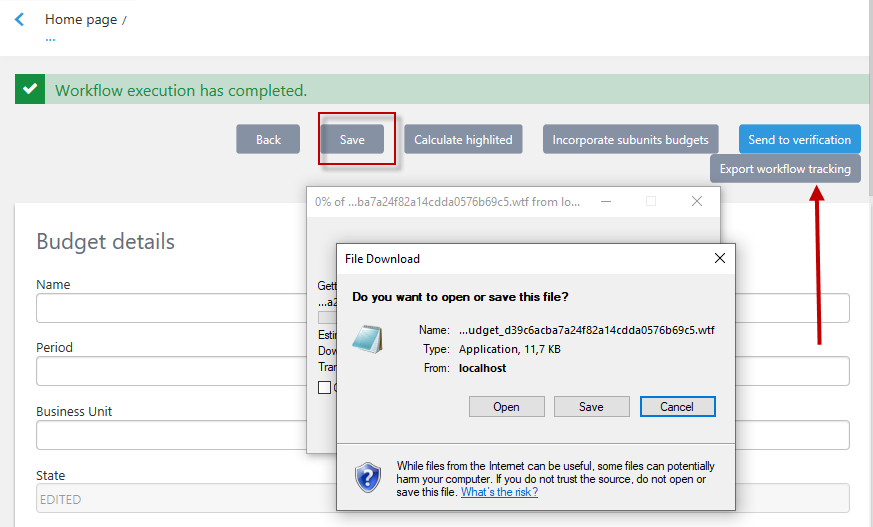Close the File Download dialog
The width and height of the screenshot is (873, 527).
pos(720,258)
